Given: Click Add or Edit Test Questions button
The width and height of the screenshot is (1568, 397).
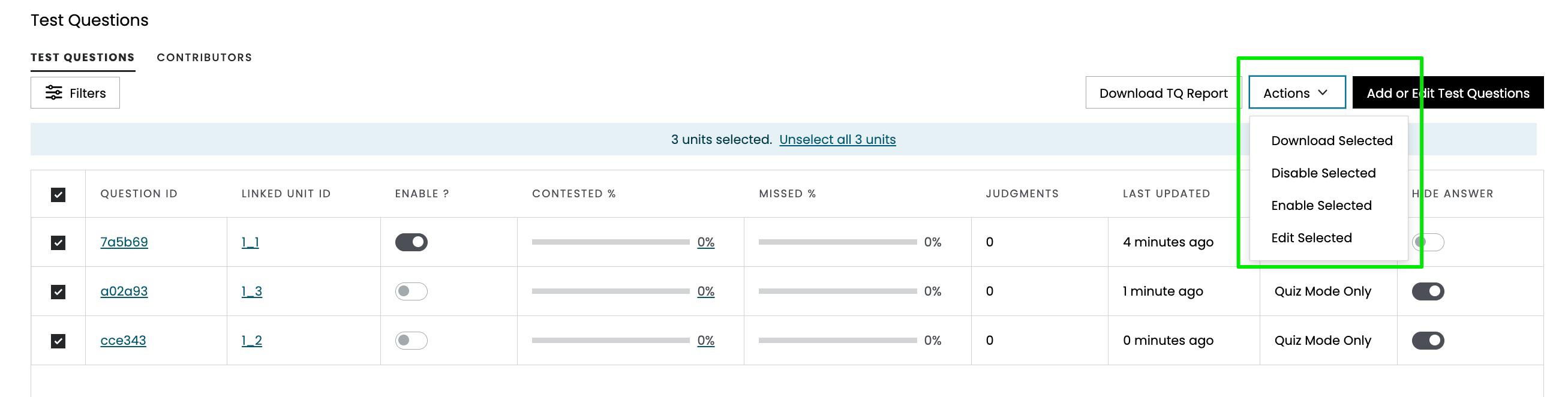Looking at the screenshot, I should (1447, 92).
